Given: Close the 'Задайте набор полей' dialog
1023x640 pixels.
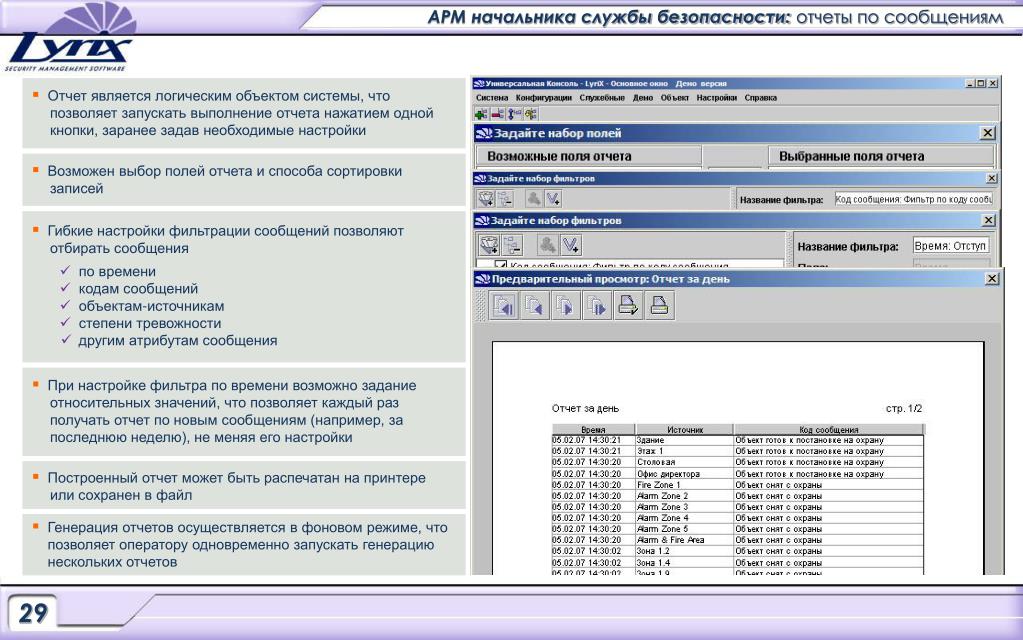Looking at the screenshot, I should click(x=988, y=133).
